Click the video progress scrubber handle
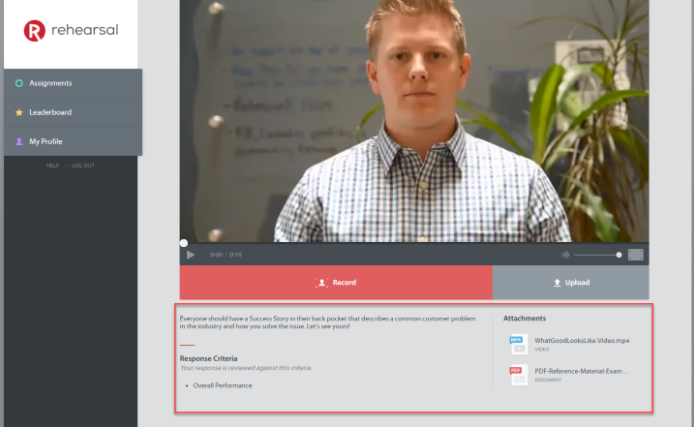The width and height of the screenshot is (694, 427). pyautogui.click(x=184, y=243)
